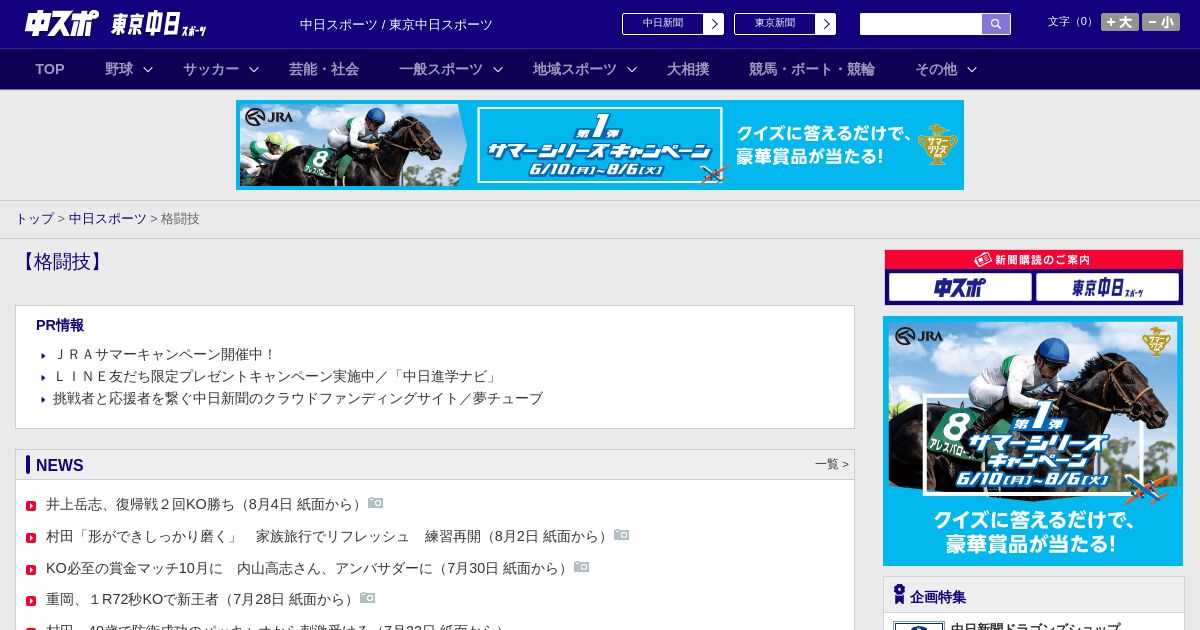Viewport: 1200px width, 630px height.
Task: Decrease text size with 小 button
Action: point(1161,22)
